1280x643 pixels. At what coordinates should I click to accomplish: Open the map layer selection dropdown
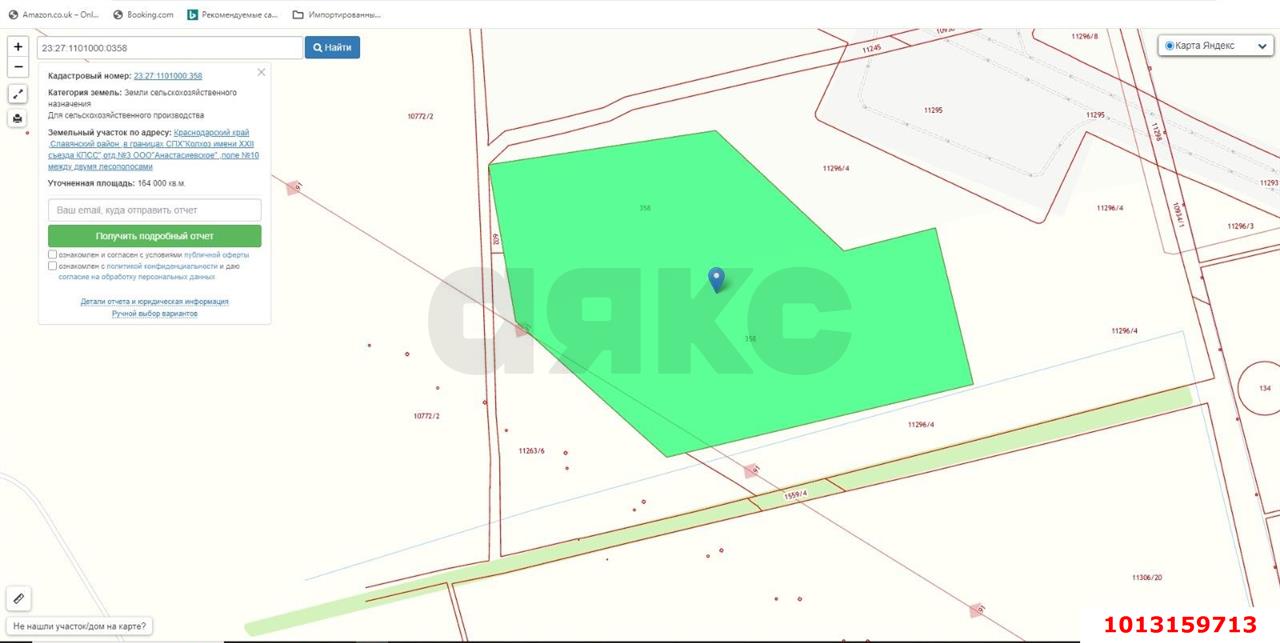pos(1261,45)
